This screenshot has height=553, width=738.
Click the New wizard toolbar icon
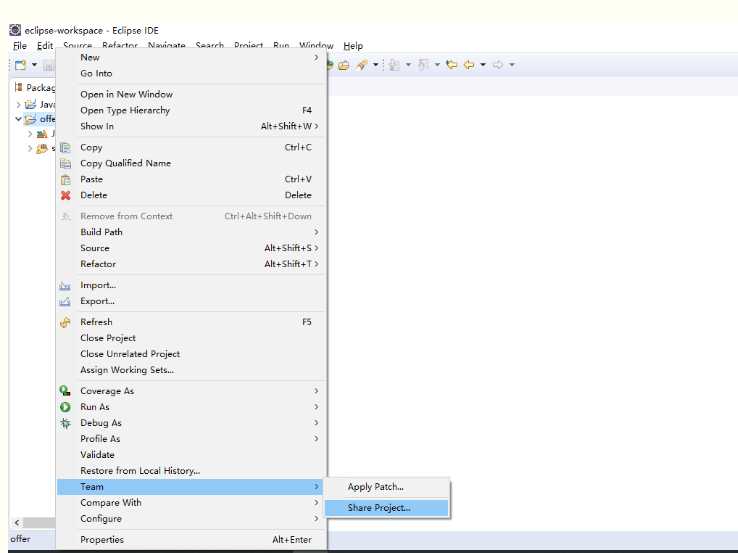[20, 65]
